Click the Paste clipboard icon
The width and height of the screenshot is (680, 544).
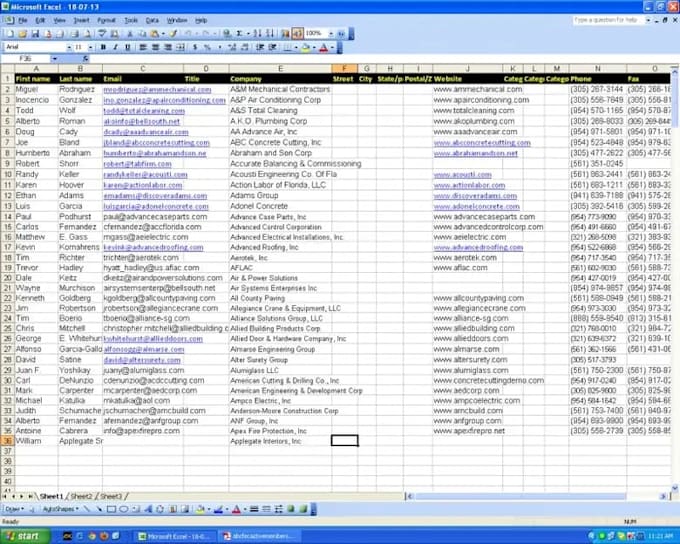click(154, 33)
